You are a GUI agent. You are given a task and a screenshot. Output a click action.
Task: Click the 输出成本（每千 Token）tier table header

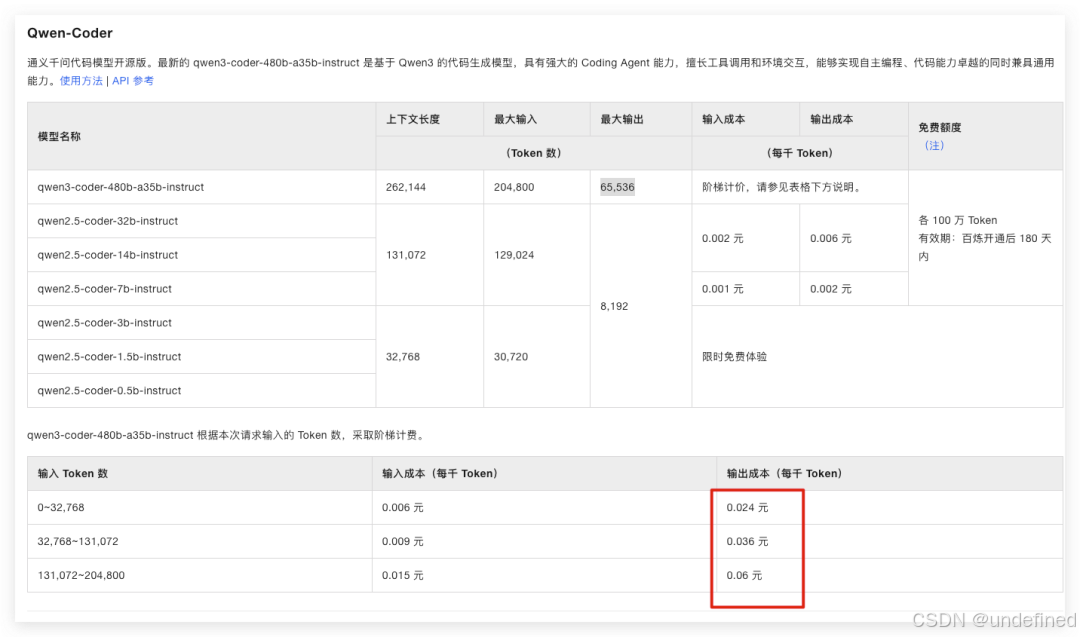pyautogui.click(x=784, y=473)
